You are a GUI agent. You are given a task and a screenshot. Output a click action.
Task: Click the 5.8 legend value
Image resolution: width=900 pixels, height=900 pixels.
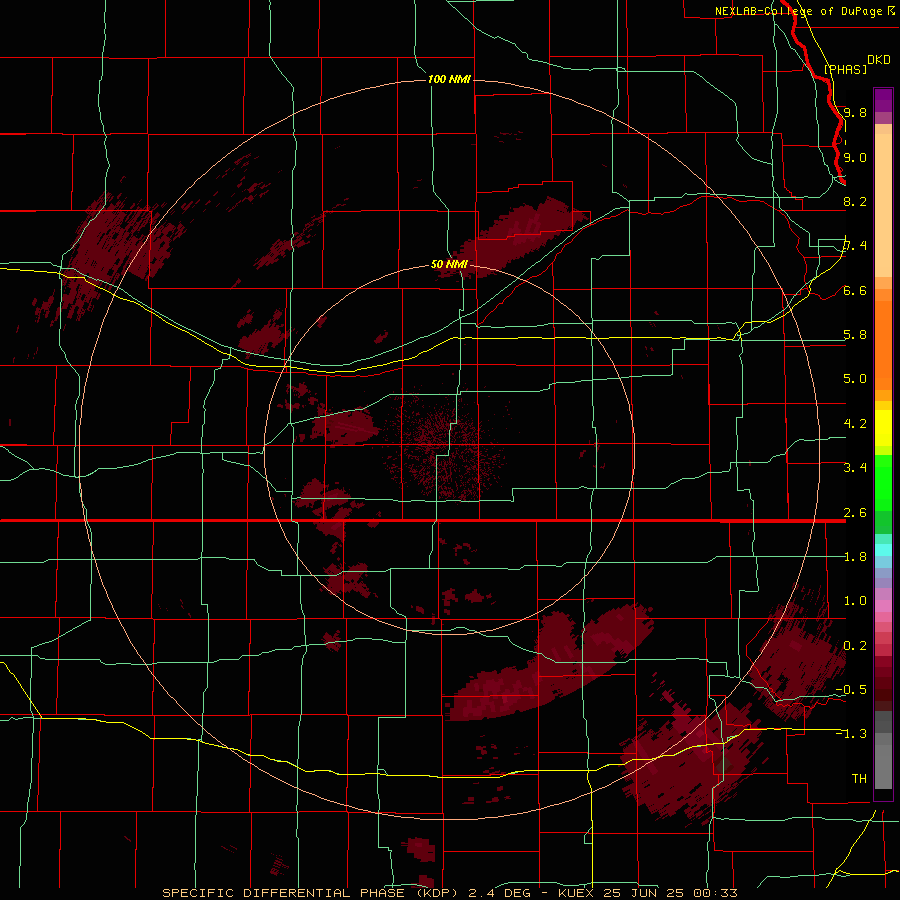855,335
